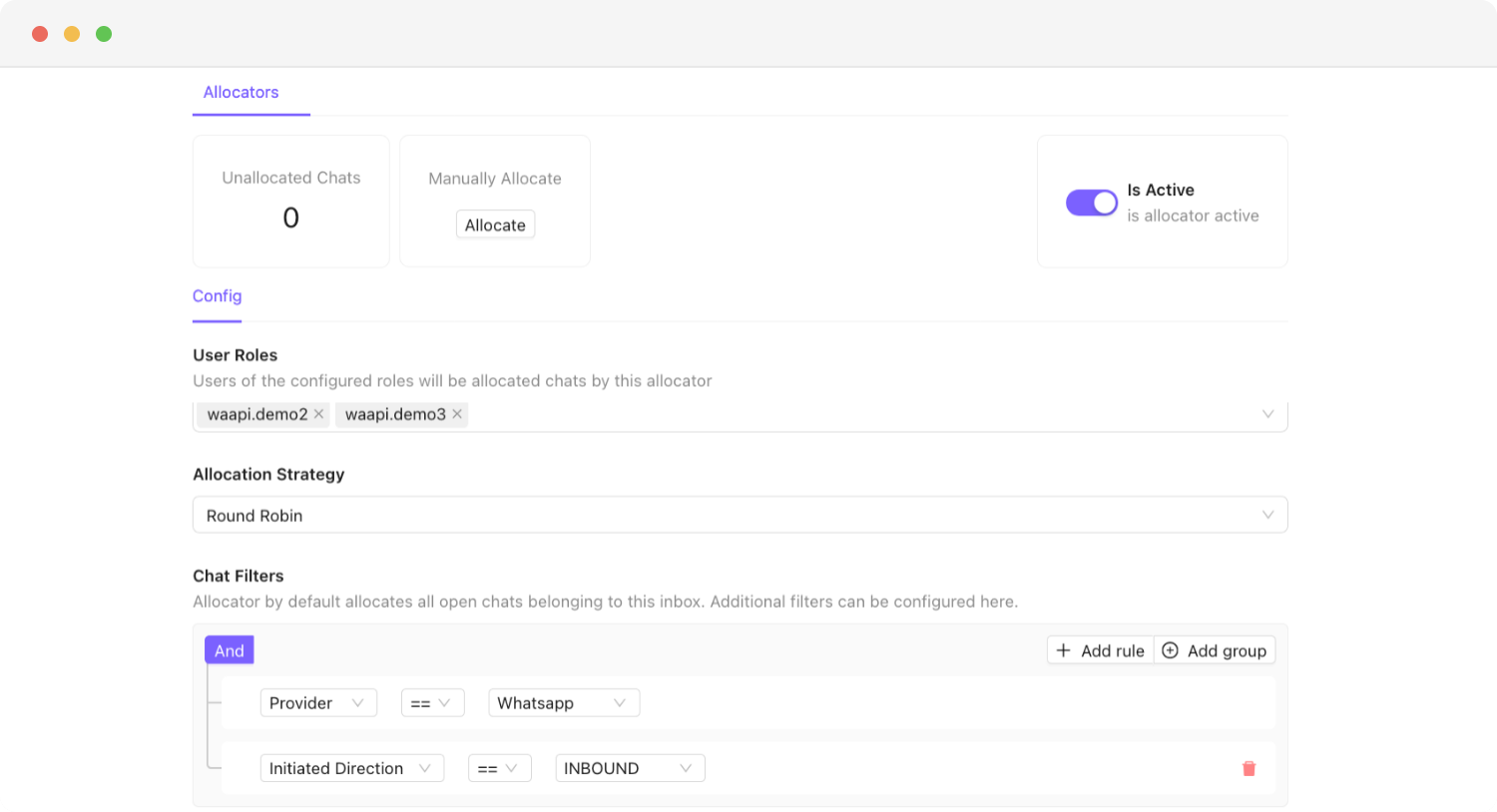Click the Chat Filters heading
This screenshot has width=1497, height=812.
[239, 576]
